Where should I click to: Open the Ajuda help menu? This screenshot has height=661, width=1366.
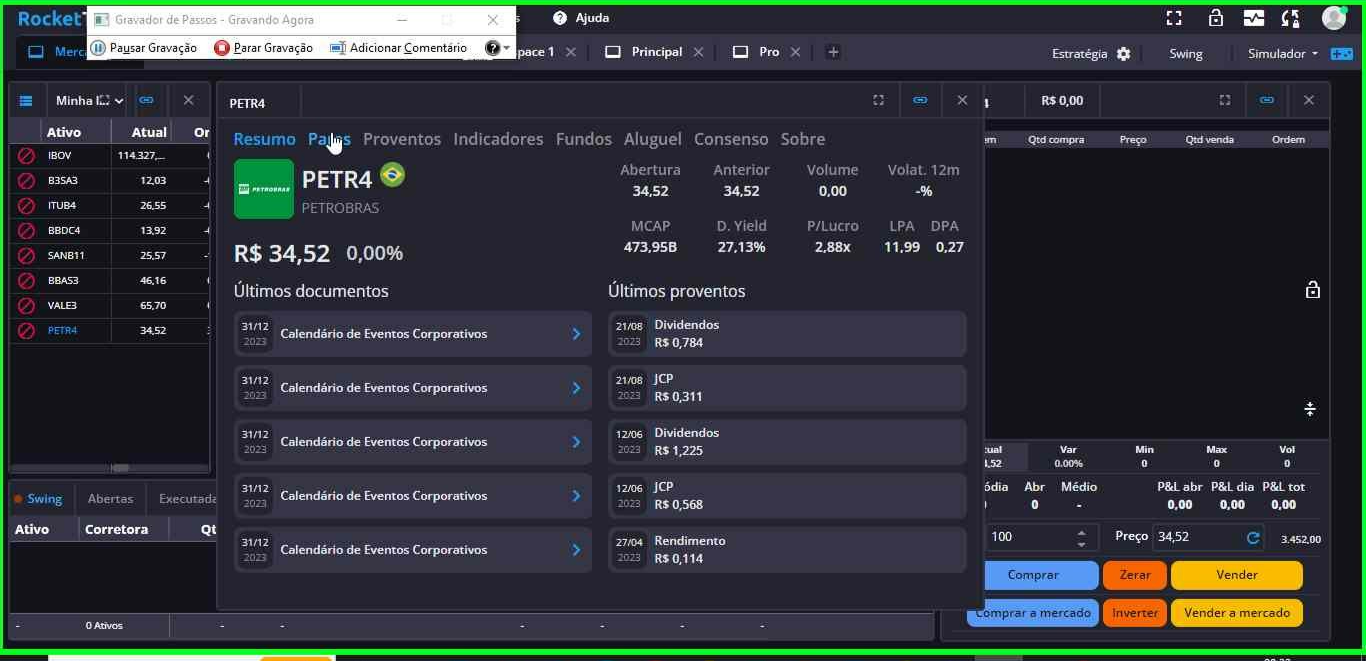(x=581, y=18)
